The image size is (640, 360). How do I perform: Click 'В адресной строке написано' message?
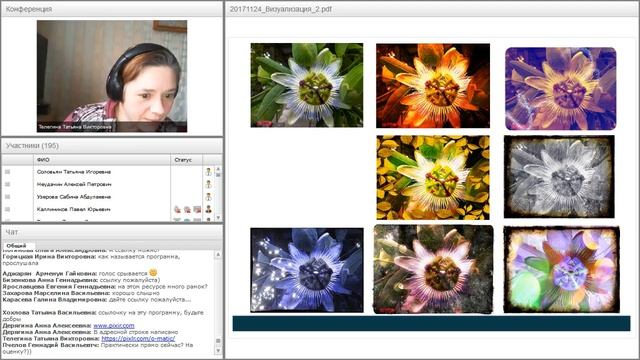(90, 332)
